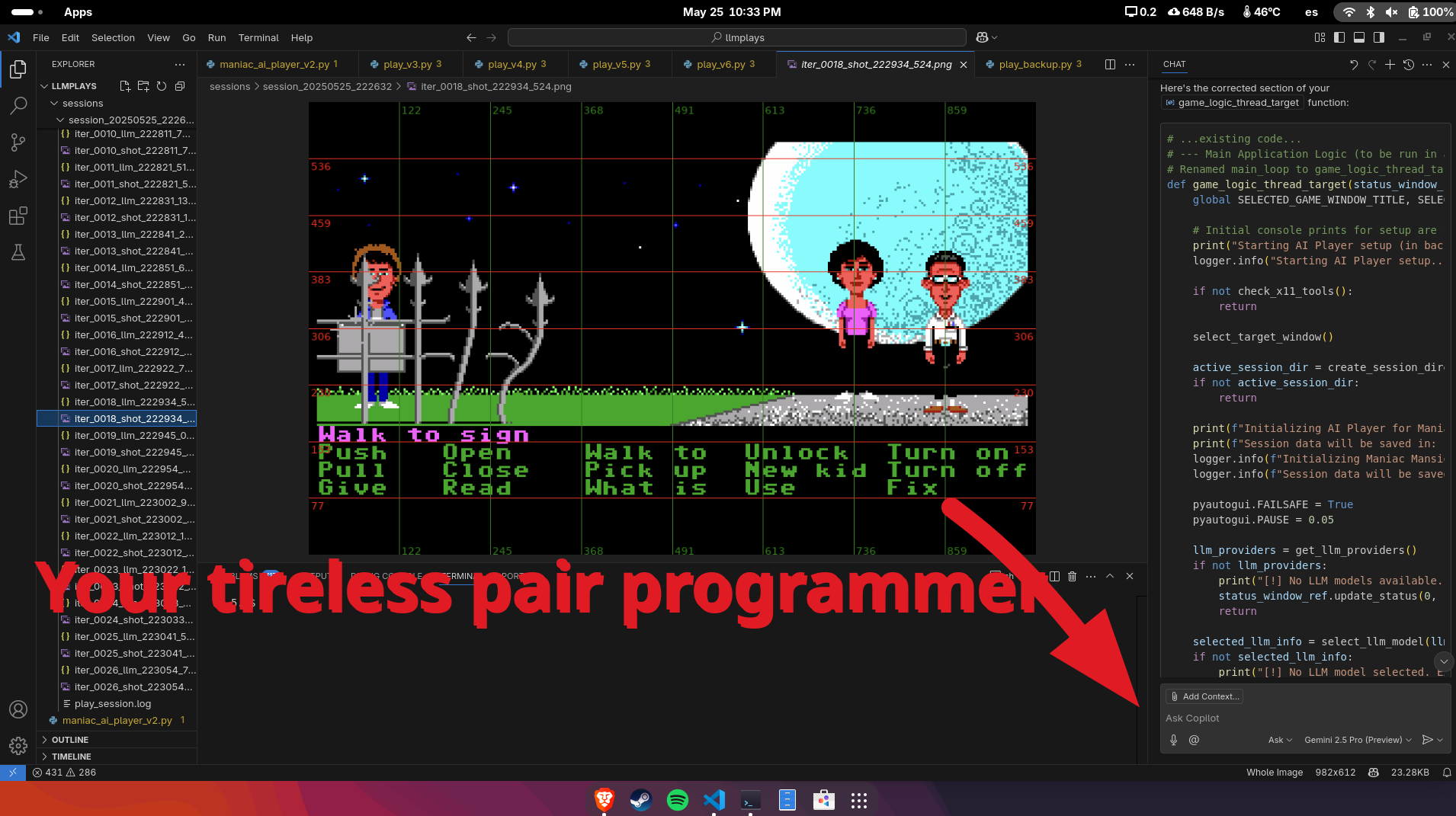This screenshot has width=1456, height=816.
Task: Open Run and Debug view
Action: point(18,179)
